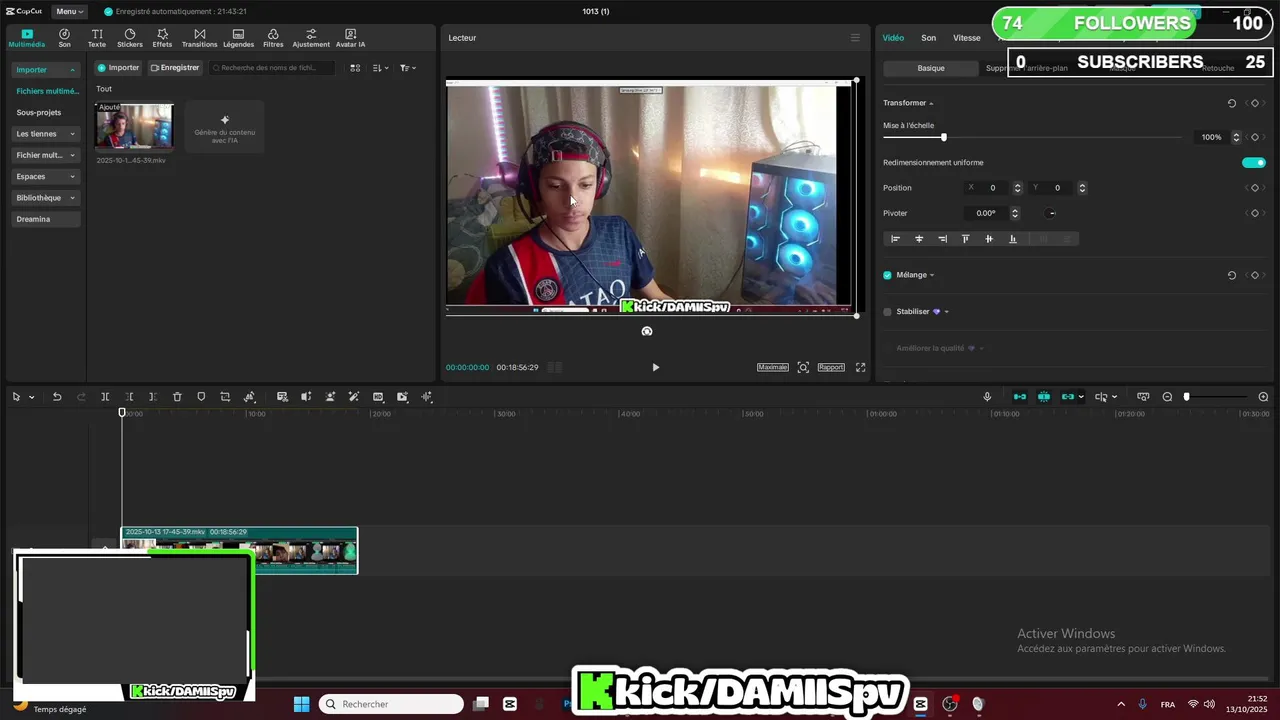Viewport: 1280px width, 720px height.
Task: Click the Maximale quality button
Action: [x=772, y=367]
